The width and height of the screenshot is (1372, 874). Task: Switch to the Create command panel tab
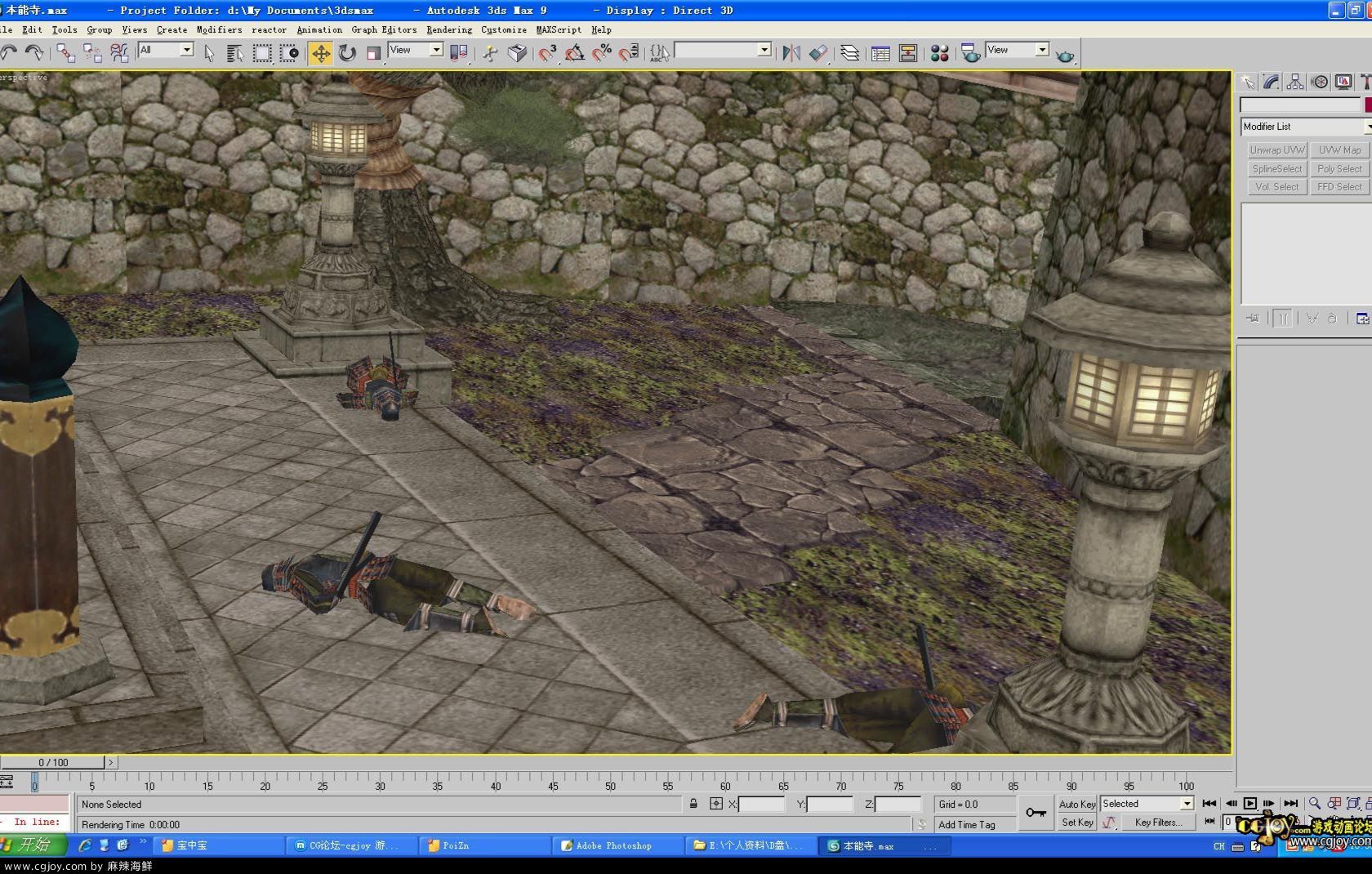[x=1247, y=82]
